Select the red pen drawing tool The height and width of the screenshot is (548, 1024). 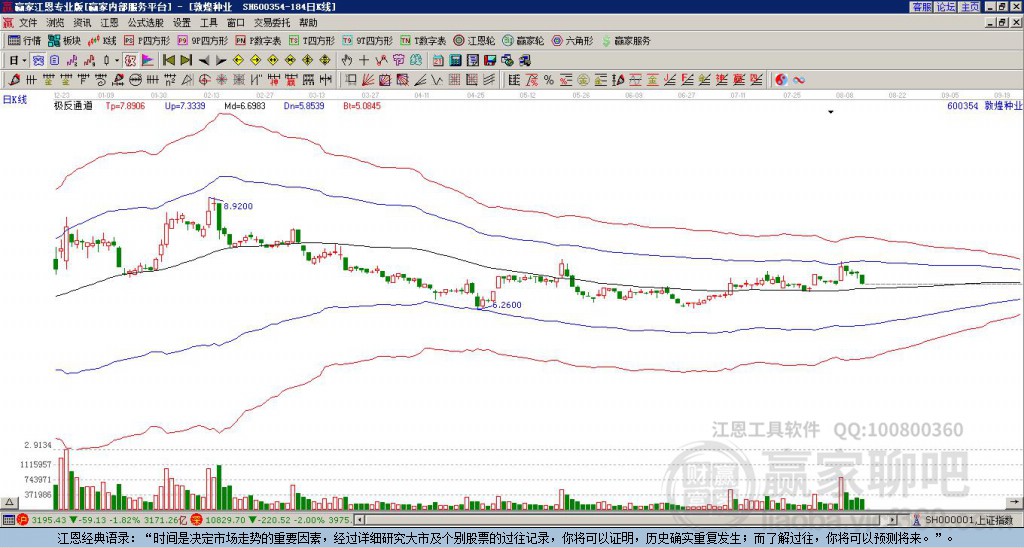pyautogui.click(x=14, y=80)
